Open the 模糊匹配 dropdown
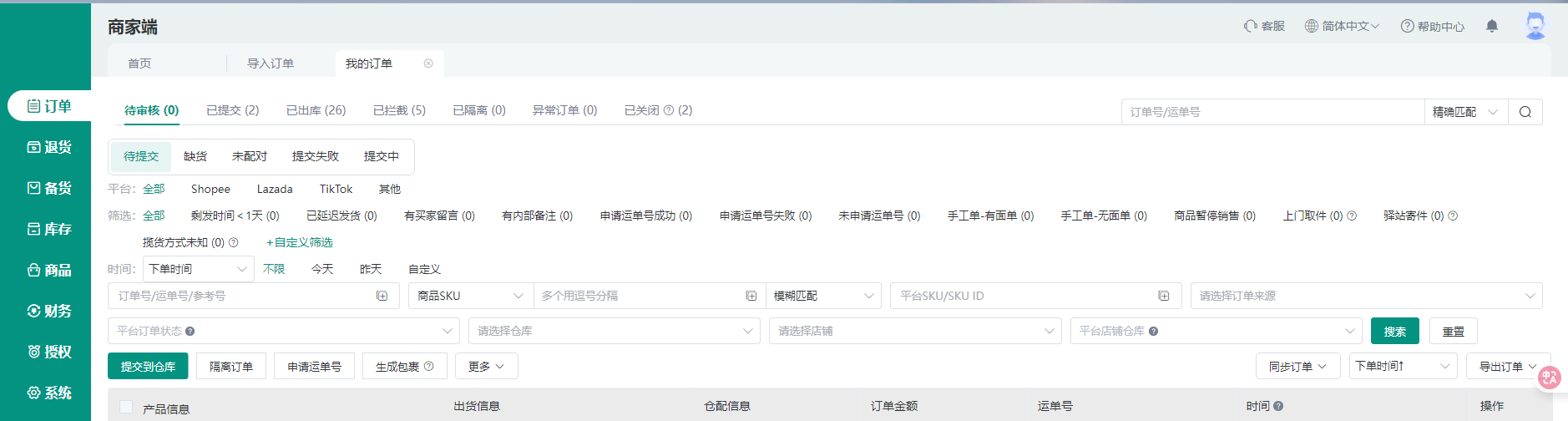The image size is (1568, 421). tap(823, 296)
